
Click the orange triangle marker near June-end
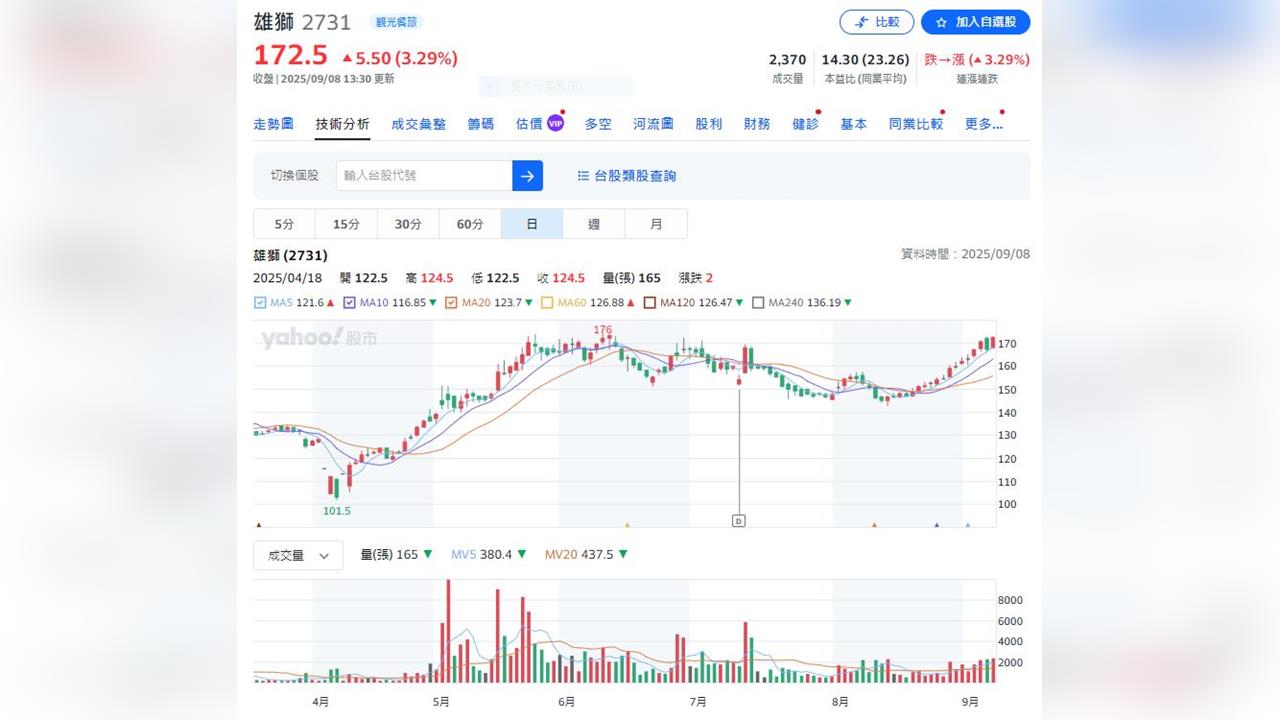point(627,524)
